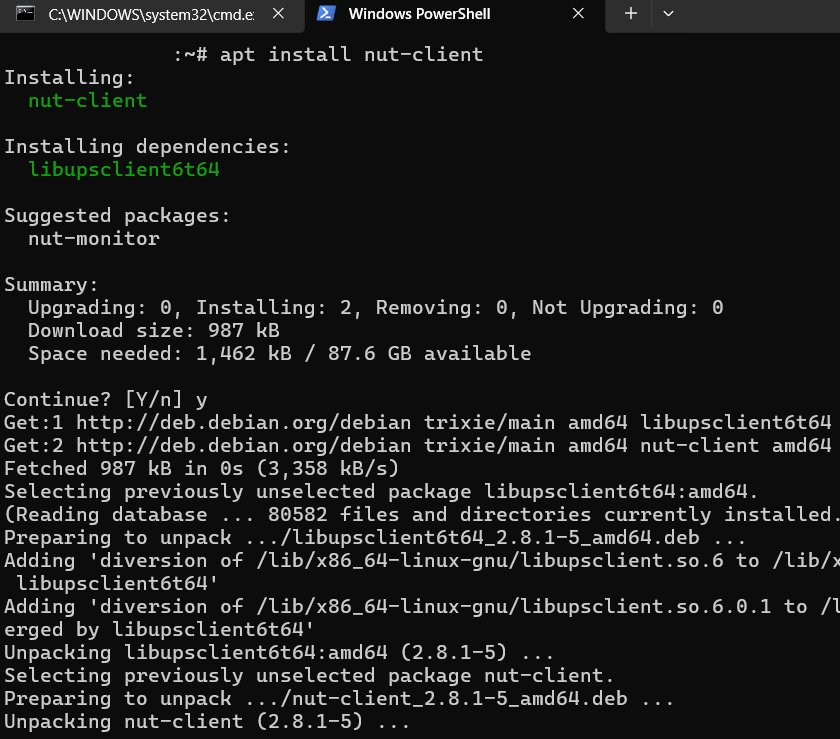The height and width of the screenshot is (739, 840).
Task: Click the 'Space needed' summary line
Action: coord(279,353)
